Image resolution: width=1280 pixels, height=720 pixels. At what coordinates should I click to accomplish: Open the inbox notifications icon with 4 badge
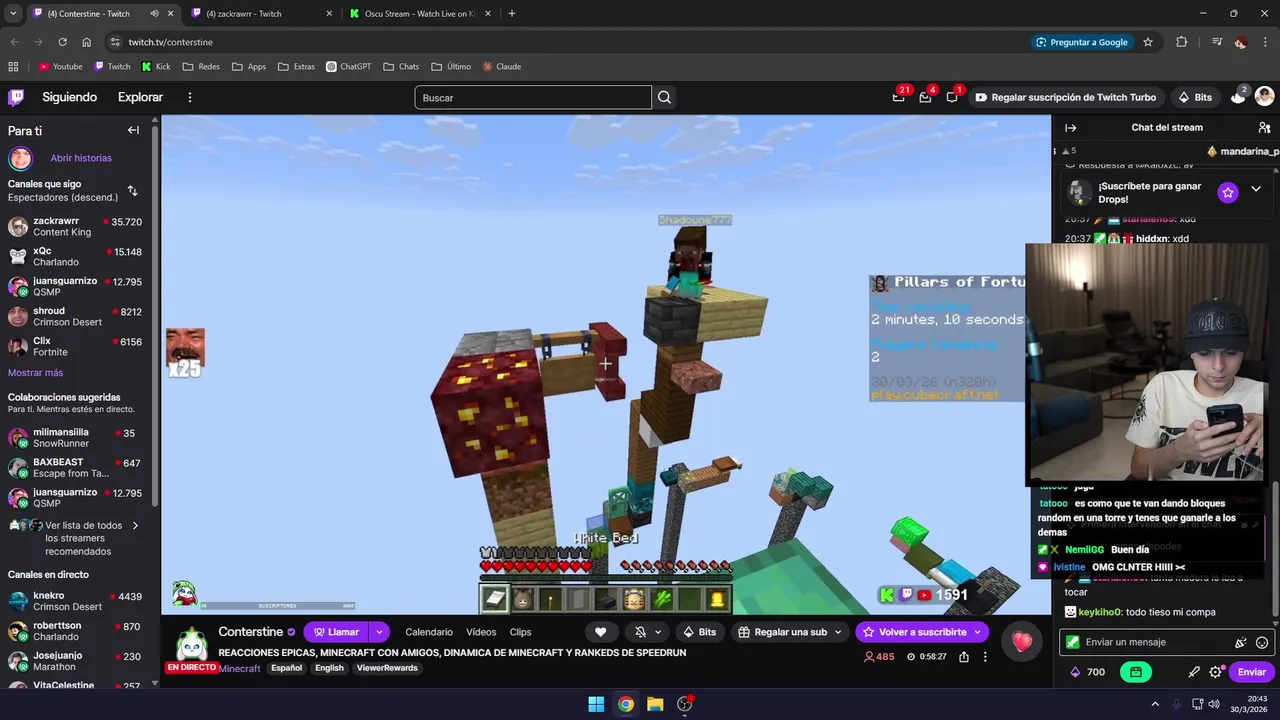click(925, 97)
